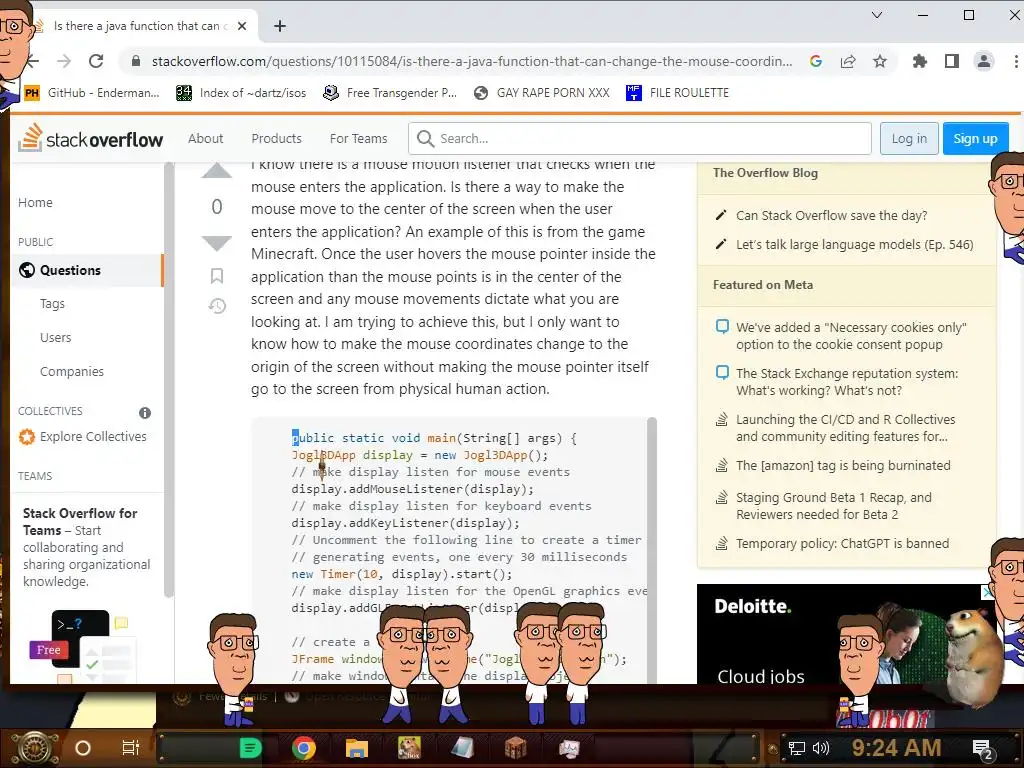Click the Log in button
The height and width of the screenshot is (768, 1024).
tap(909, 138)
